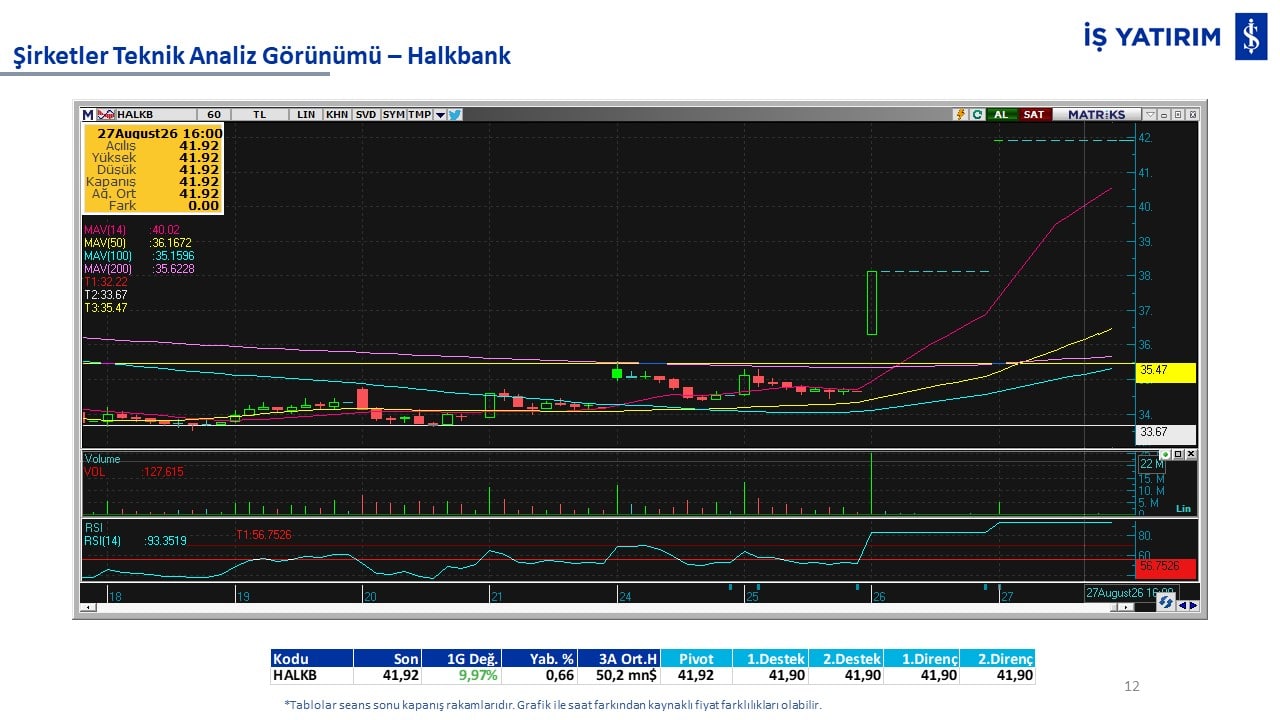Click the 2.Direnç column header

tap(997, 659)
